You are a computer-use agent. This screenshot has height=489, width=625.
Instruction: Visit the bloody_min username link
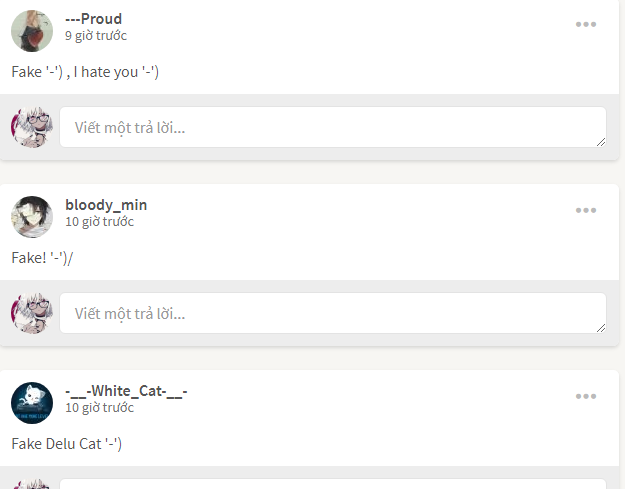point(106,205)
